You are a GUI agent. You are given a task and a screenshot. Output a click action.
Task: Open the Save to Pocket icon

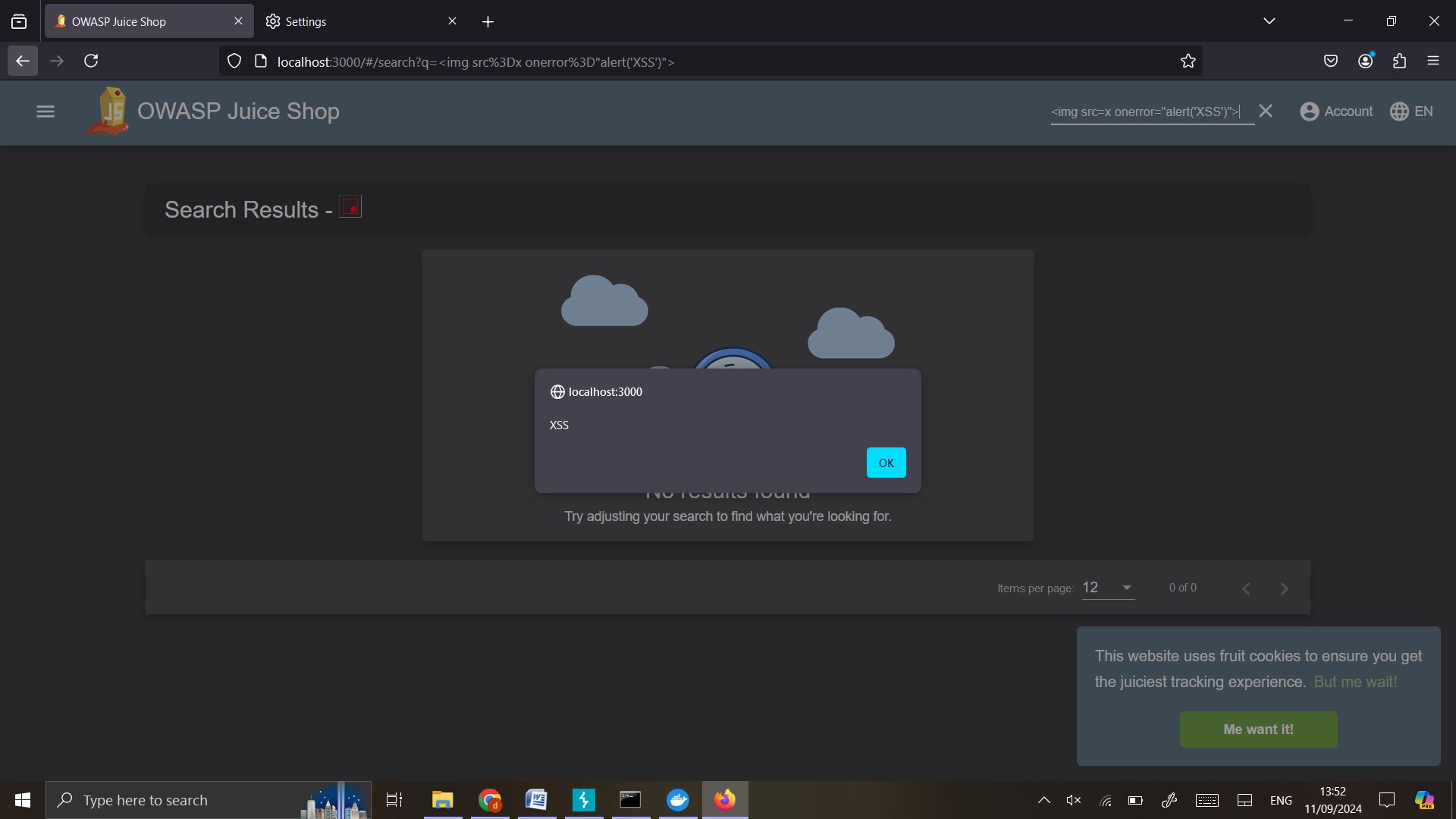(x=1330, y=61)
